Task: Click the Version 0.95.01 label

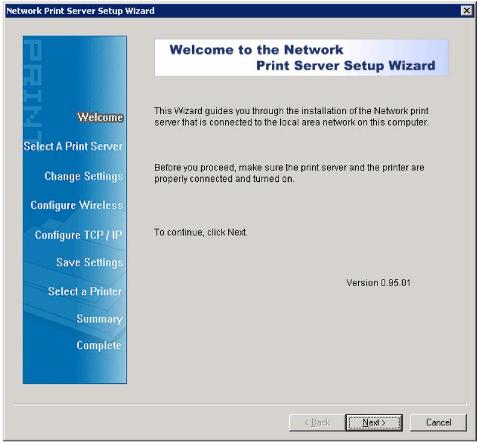Action: click(378, 283)
